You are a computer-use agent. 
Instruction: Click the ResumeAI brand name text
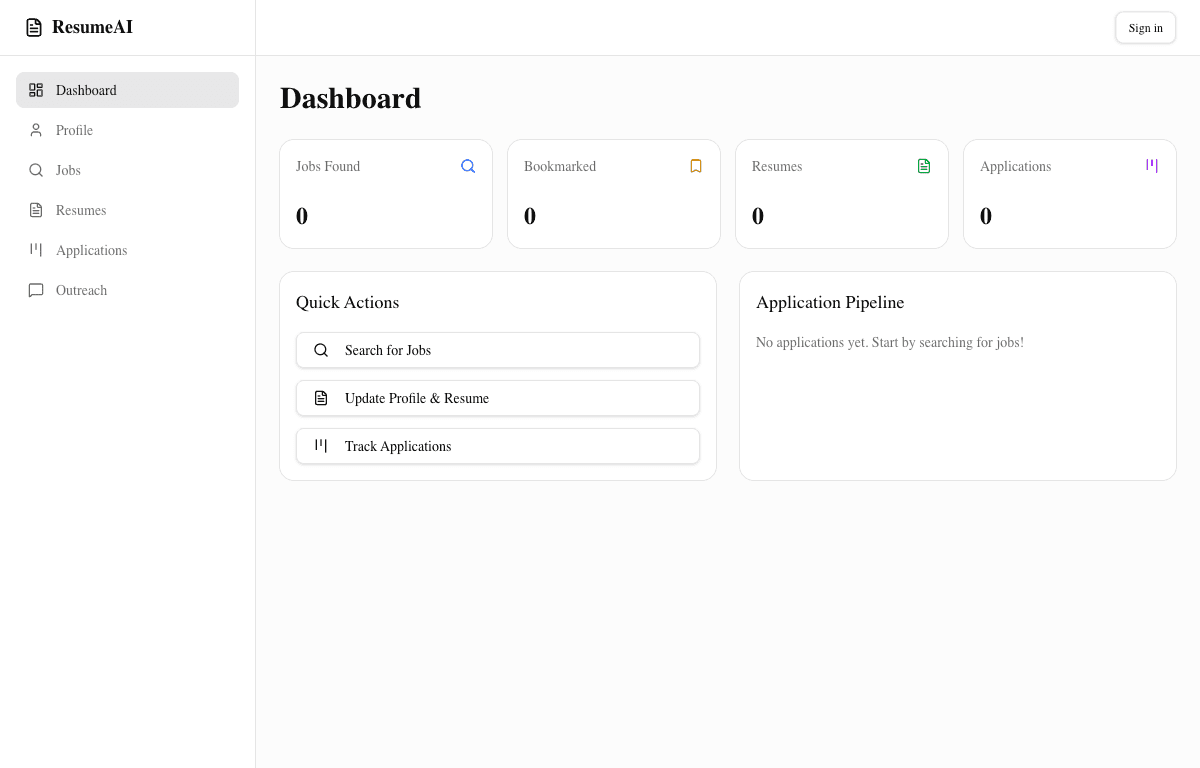[x=92, y=28]
